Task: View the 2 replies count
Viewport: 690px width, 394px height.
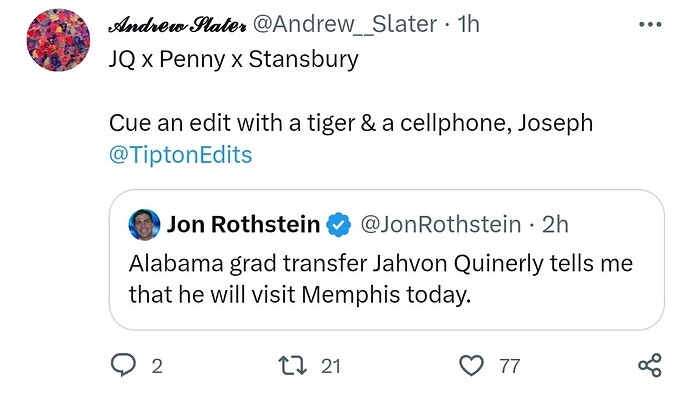Action: tap(157, 366)
